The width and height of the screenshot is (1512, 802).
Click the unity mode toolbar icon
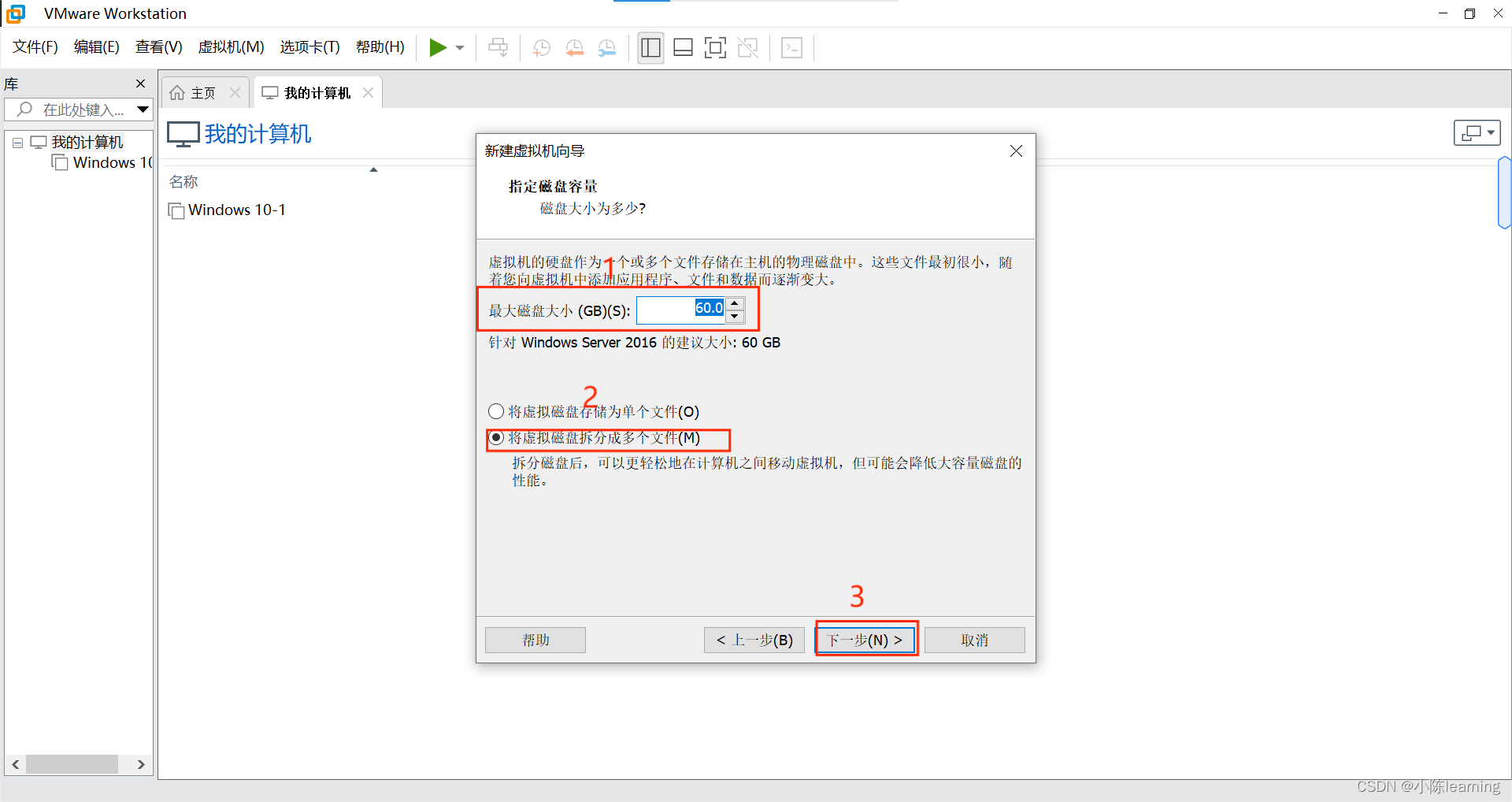(x=748, y=48)
